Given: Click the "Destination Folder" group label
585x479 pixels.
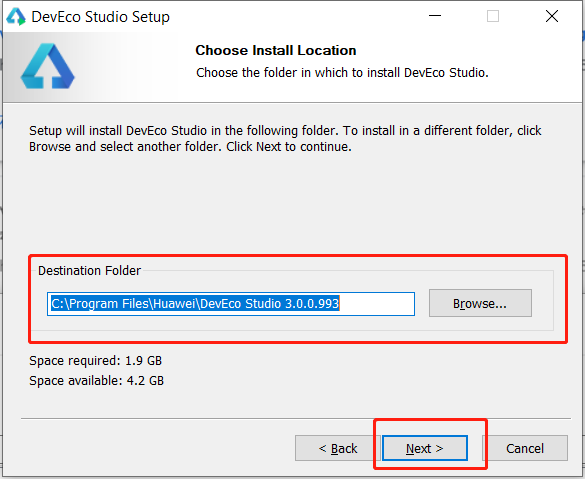Looking at the screenshot, I should [x=90, y=270].
